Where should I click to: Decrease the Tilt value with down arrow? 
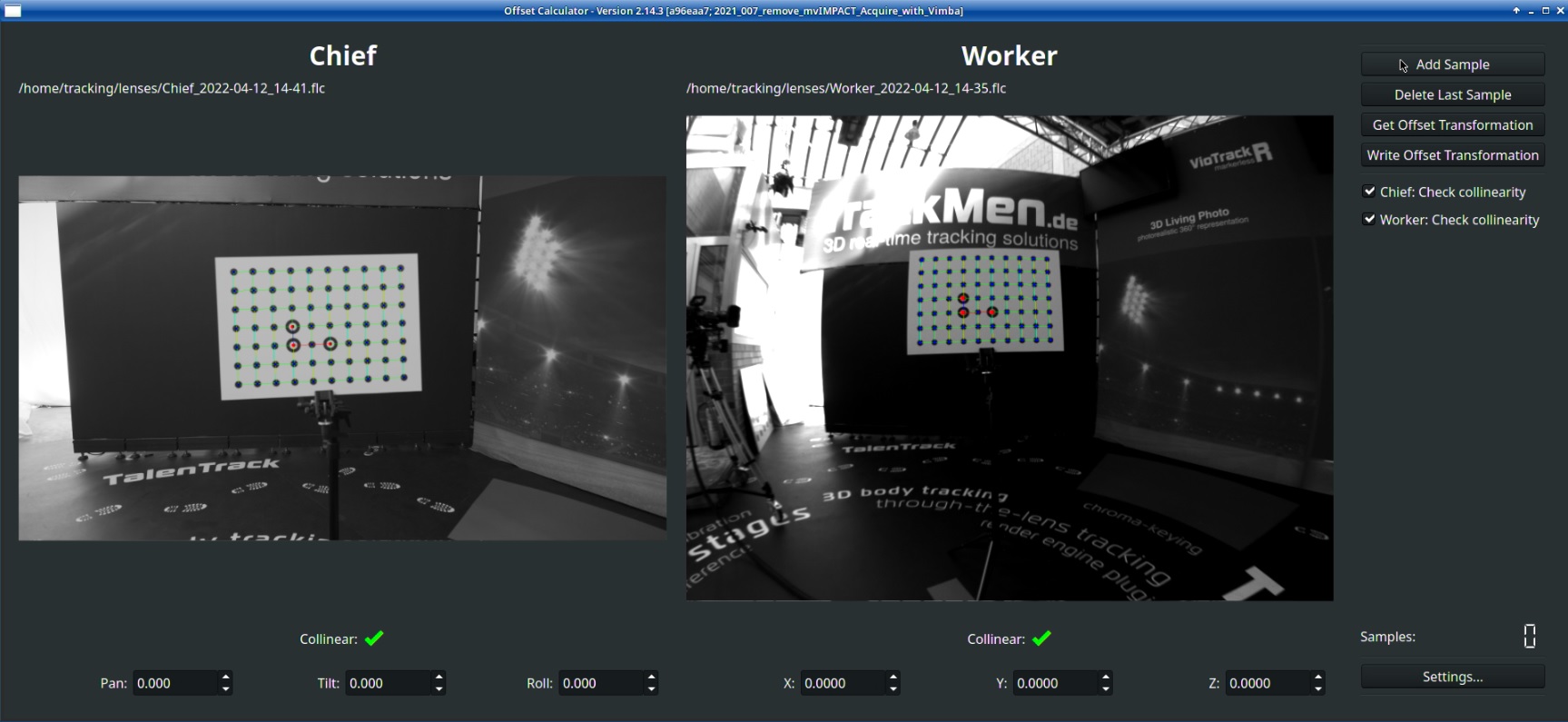[439, 689]
